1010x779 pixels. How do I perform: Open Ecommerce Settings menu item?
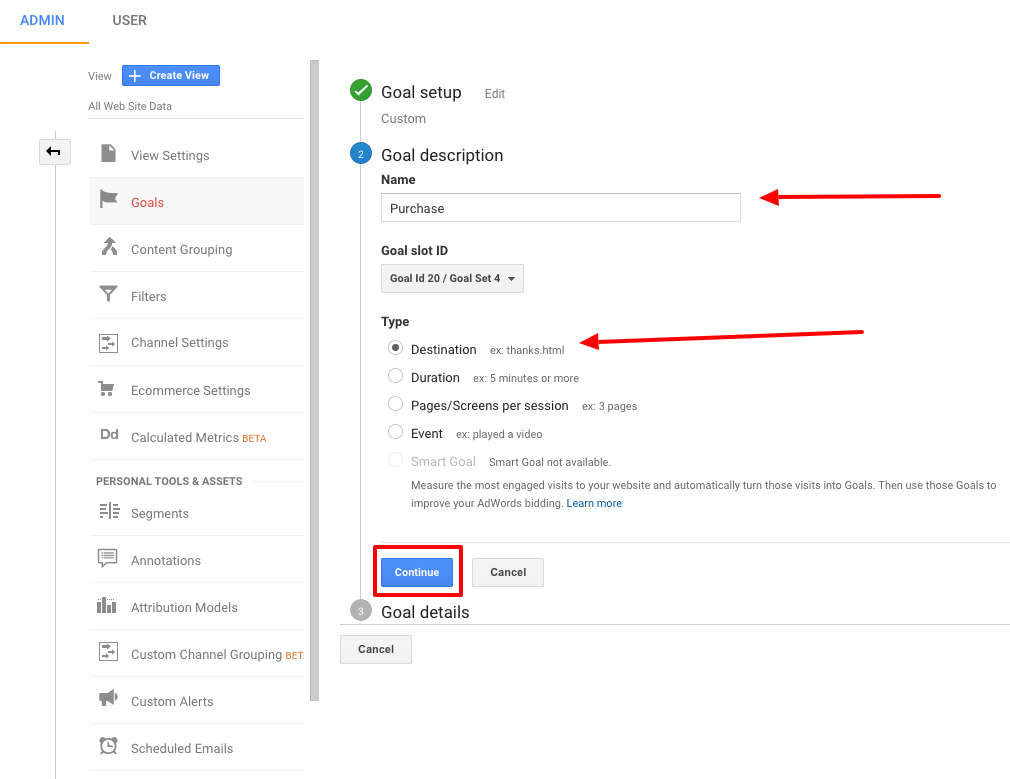196,390
